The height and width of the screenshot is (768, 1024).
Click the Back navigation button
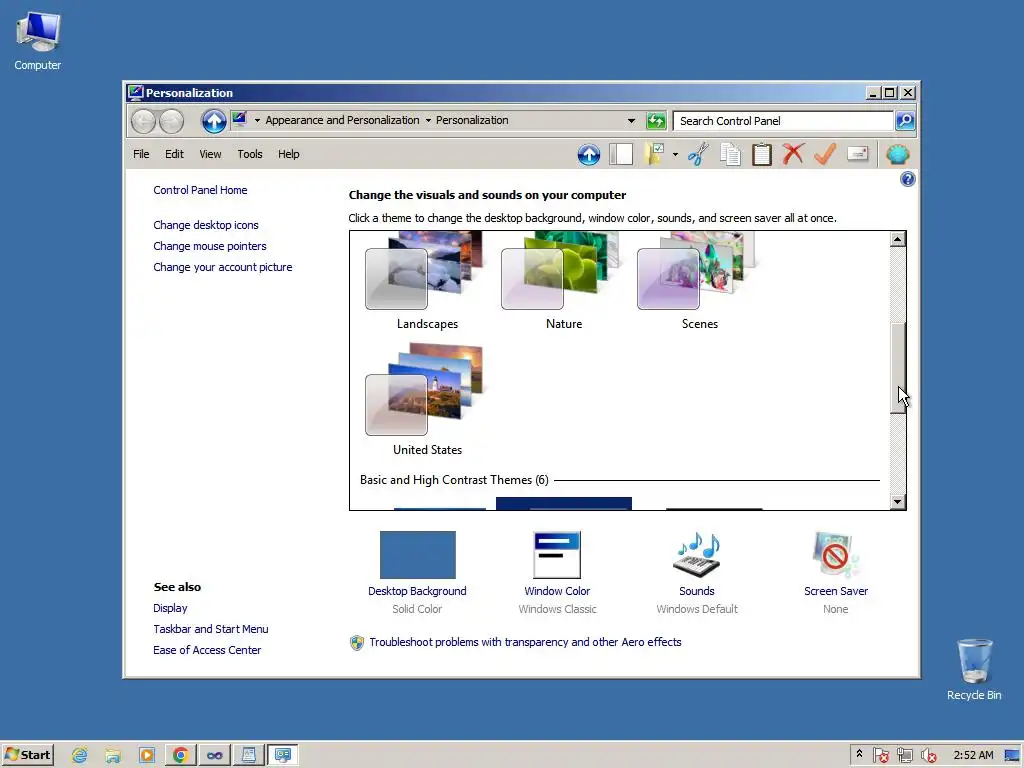(x=144, y=121)
